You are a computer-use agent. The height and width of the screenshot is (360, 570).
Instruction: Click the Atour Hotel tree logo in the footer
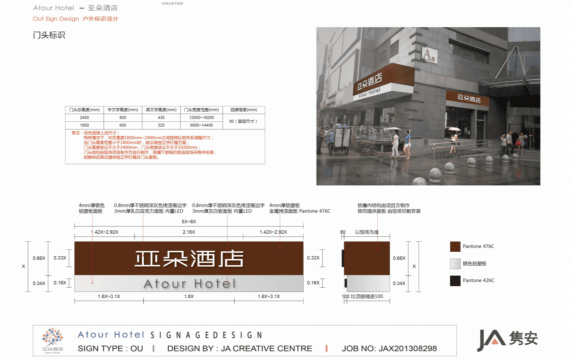pyautogui.click(x=53, y=340)
